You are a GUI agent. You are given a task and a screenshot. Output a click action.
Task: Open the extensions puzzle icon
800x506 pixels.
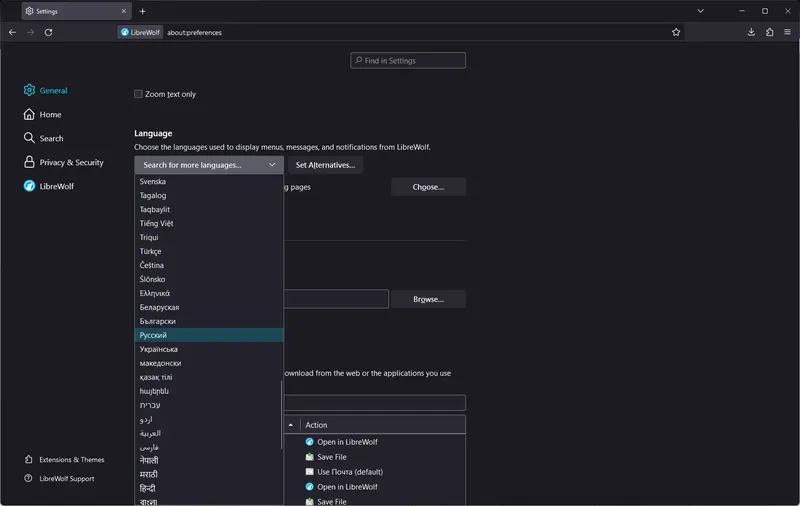(769, 32)
